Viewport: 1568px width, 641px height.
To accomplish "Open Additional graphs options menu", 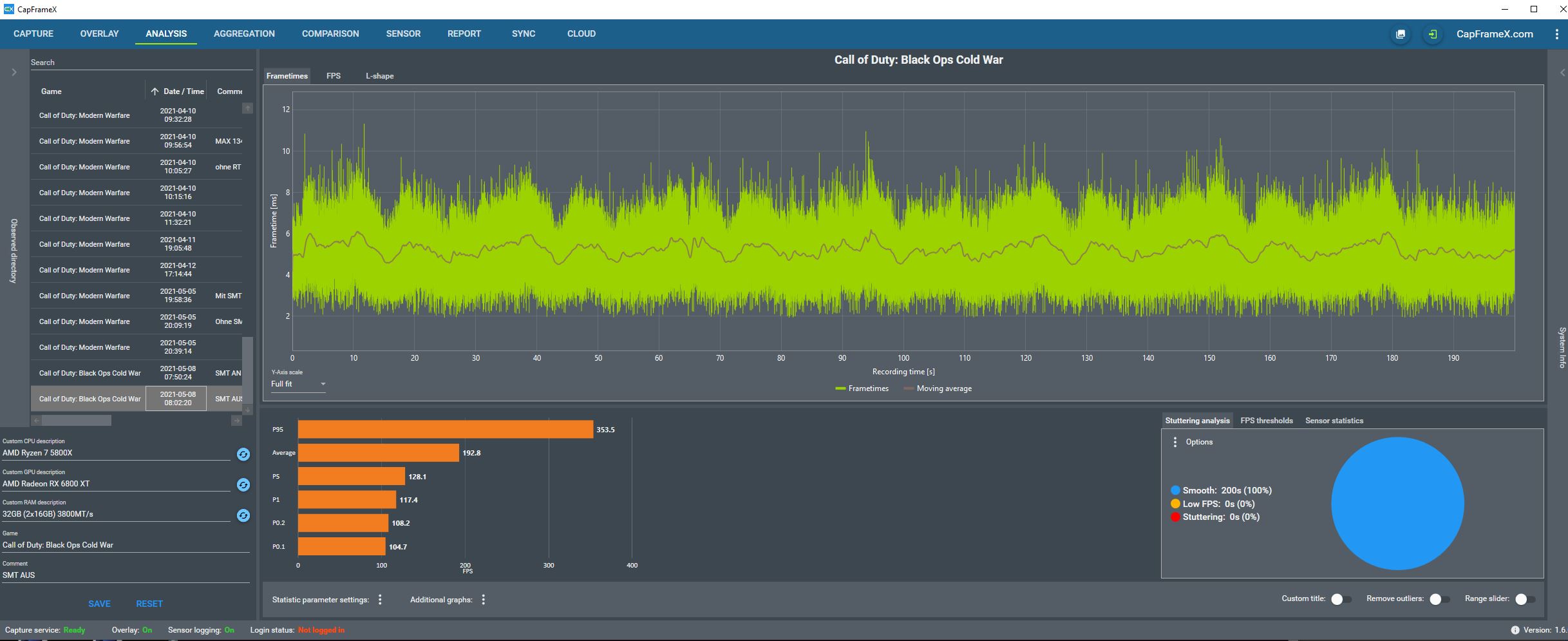I will click(x=483, y=600).
